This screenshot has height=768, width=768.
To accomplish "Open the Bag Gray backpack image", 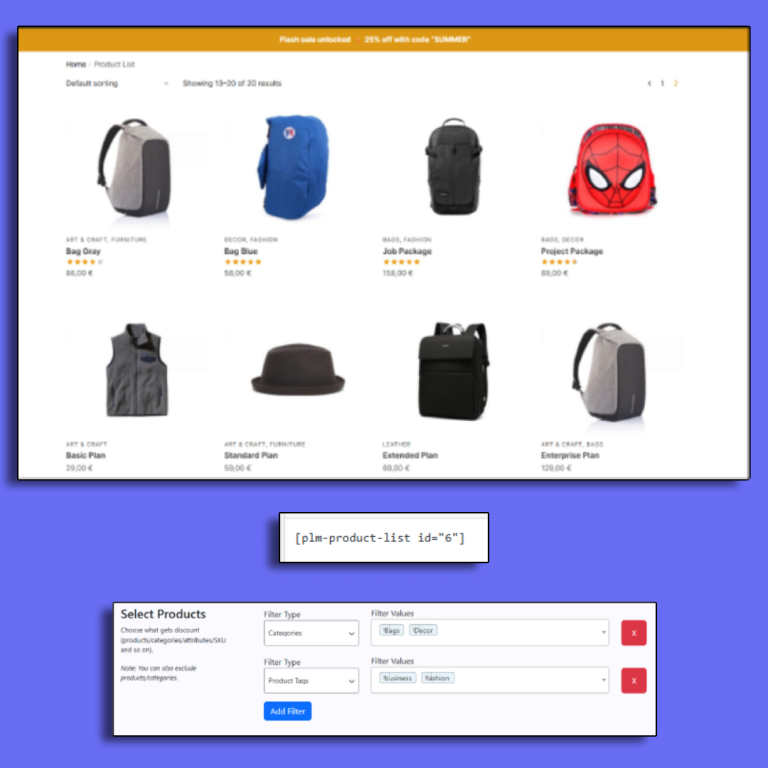I will point(135,168).
